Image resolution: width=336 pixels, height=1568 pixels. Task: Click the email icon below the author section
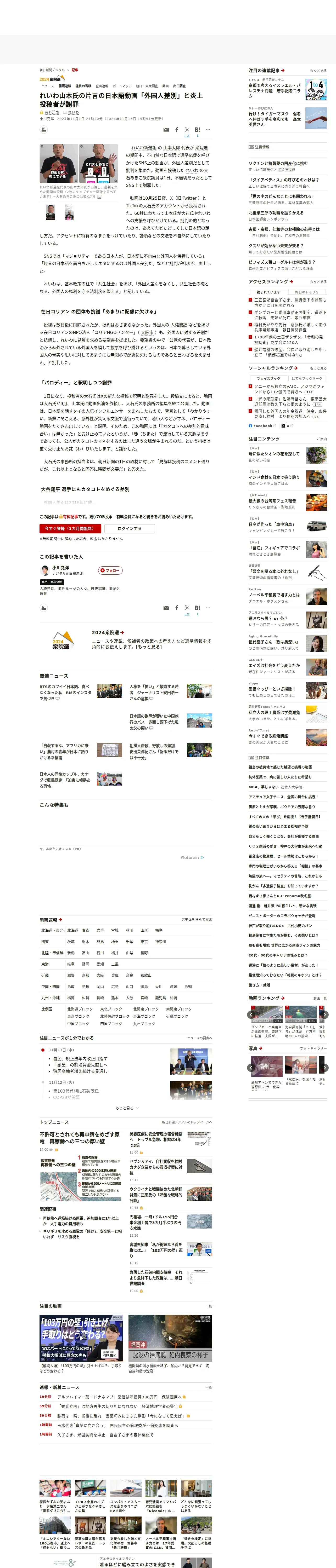point(166,608)
